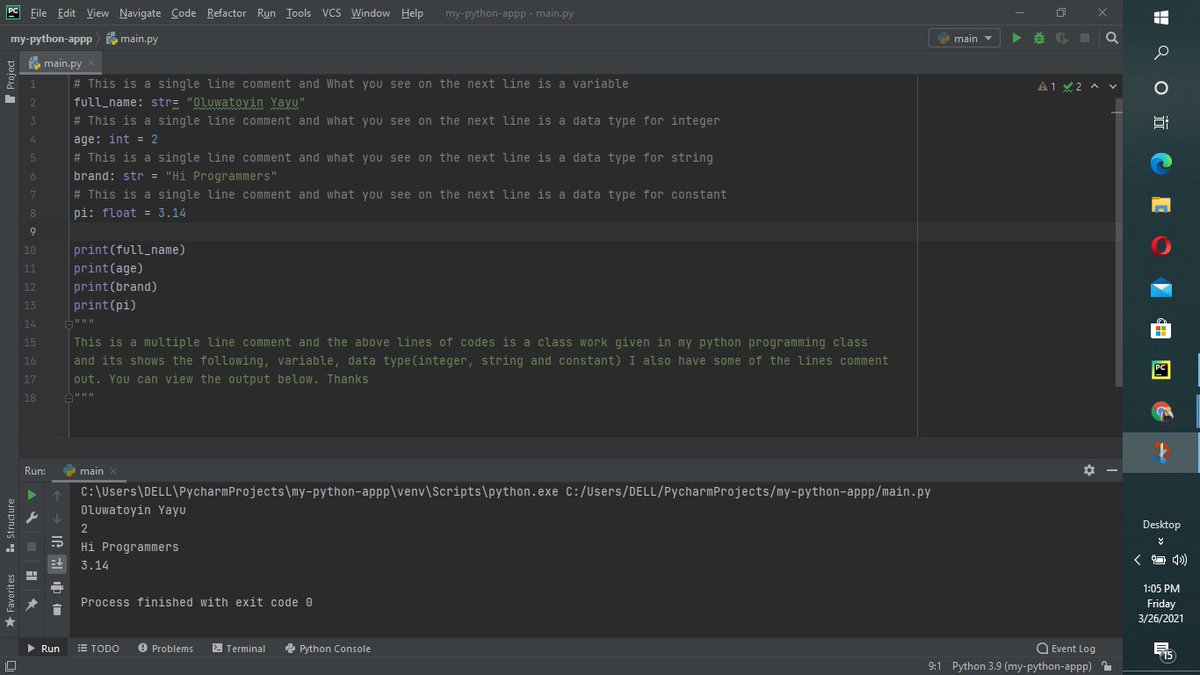Open run configuration settings wrench icon
This screenshot has height=675, width=1200.
(x=32, y=519)
